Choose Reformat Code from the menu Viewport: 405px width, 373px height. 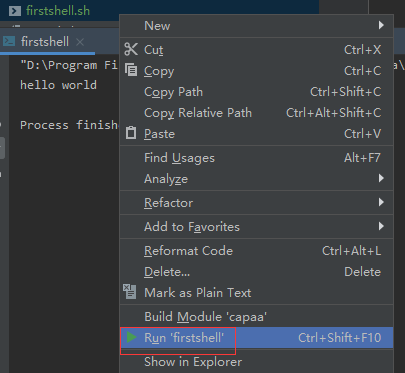click(x=256, y=251)
